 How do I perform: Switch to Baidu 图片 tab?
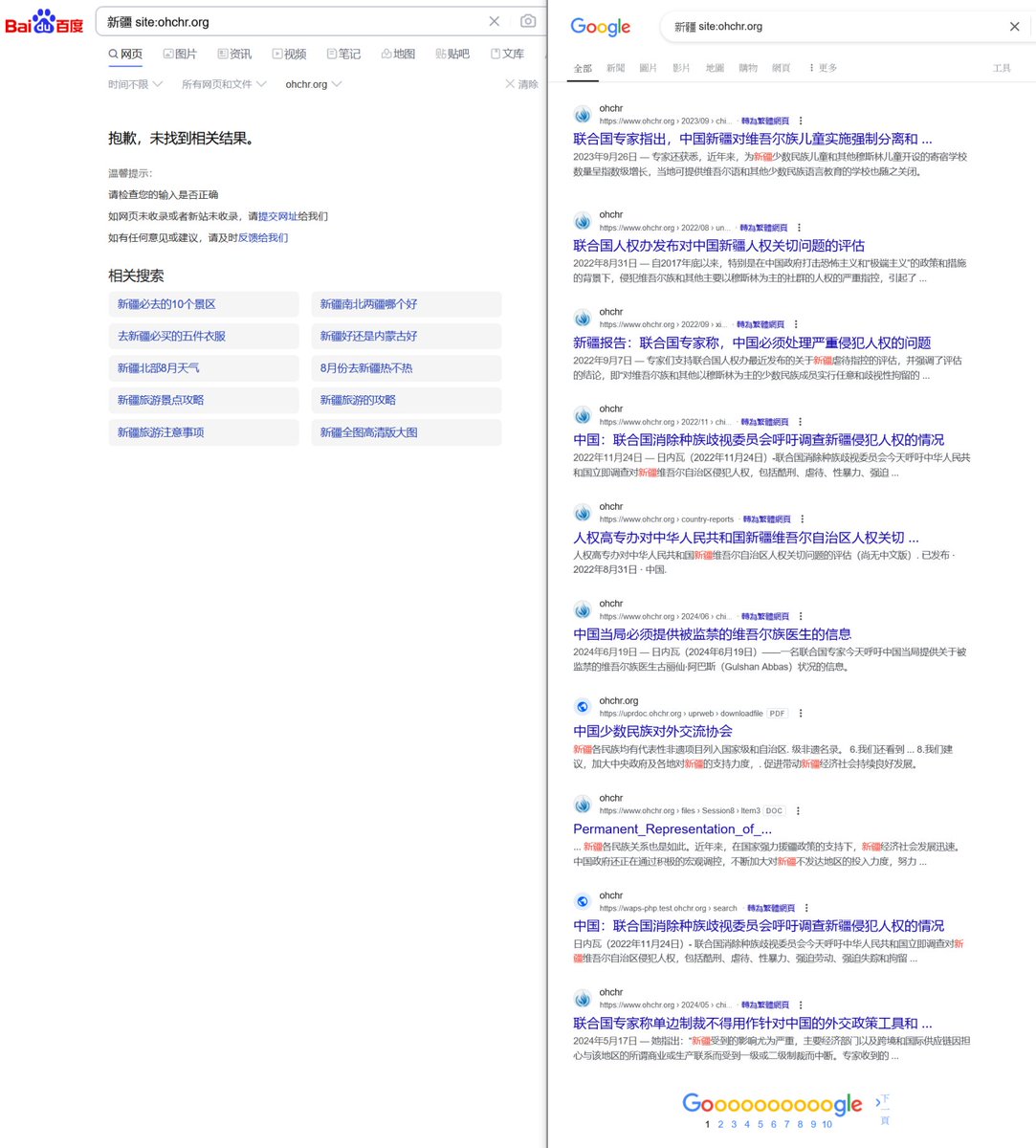click(180, 54)
